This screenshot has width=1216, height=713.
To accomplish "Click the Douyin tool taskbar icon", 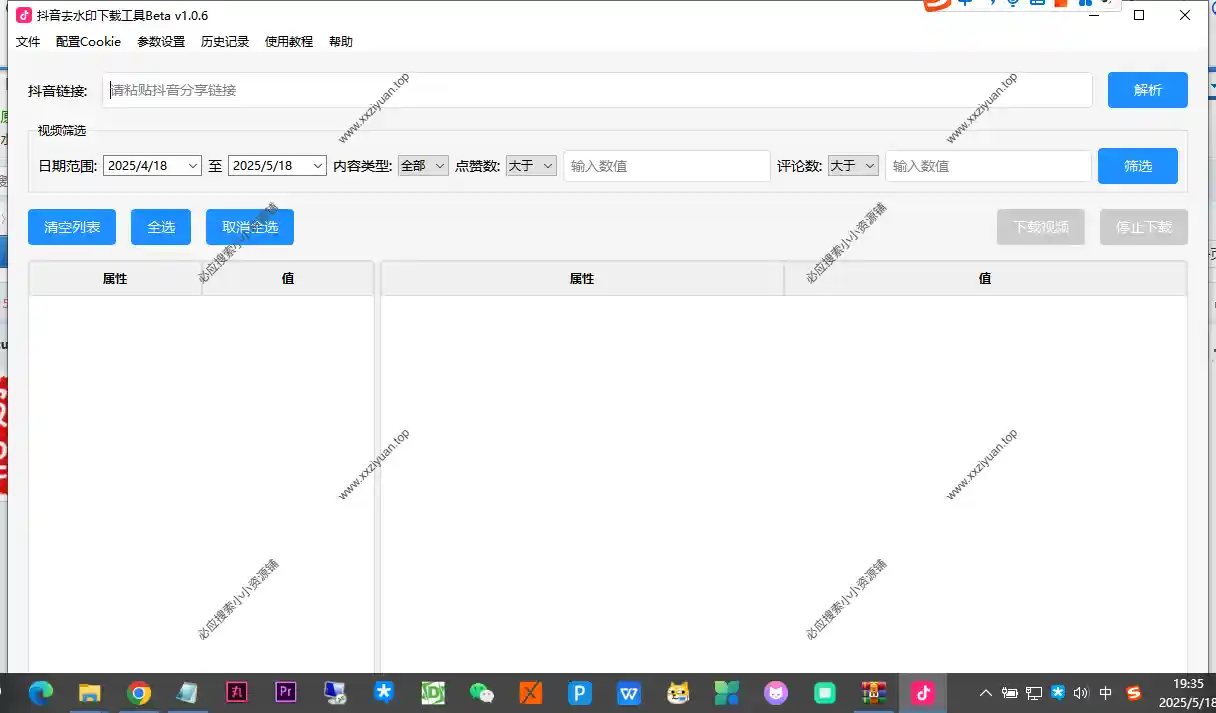I will click(922, 692).
